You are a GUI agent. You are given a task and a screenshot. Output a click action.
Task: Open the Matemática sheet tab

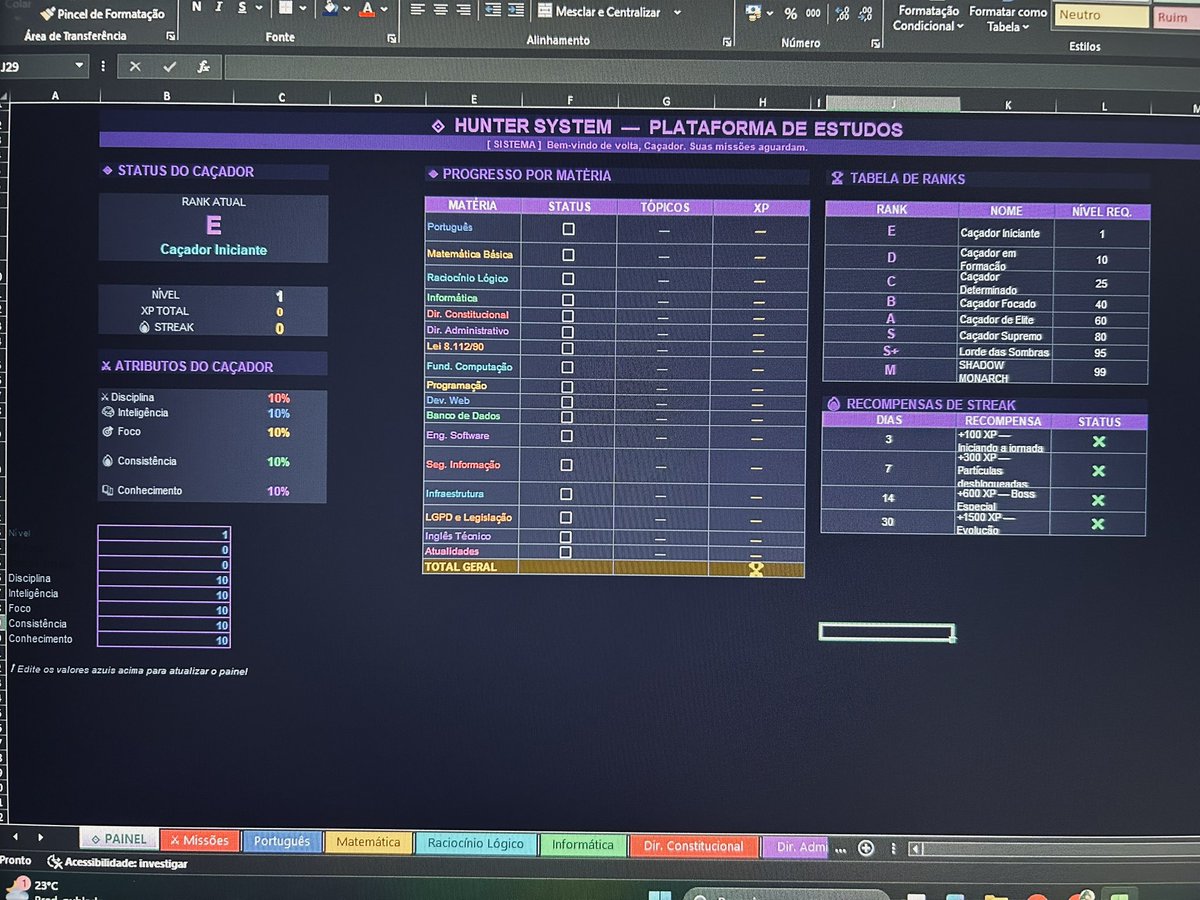(369, 843)
